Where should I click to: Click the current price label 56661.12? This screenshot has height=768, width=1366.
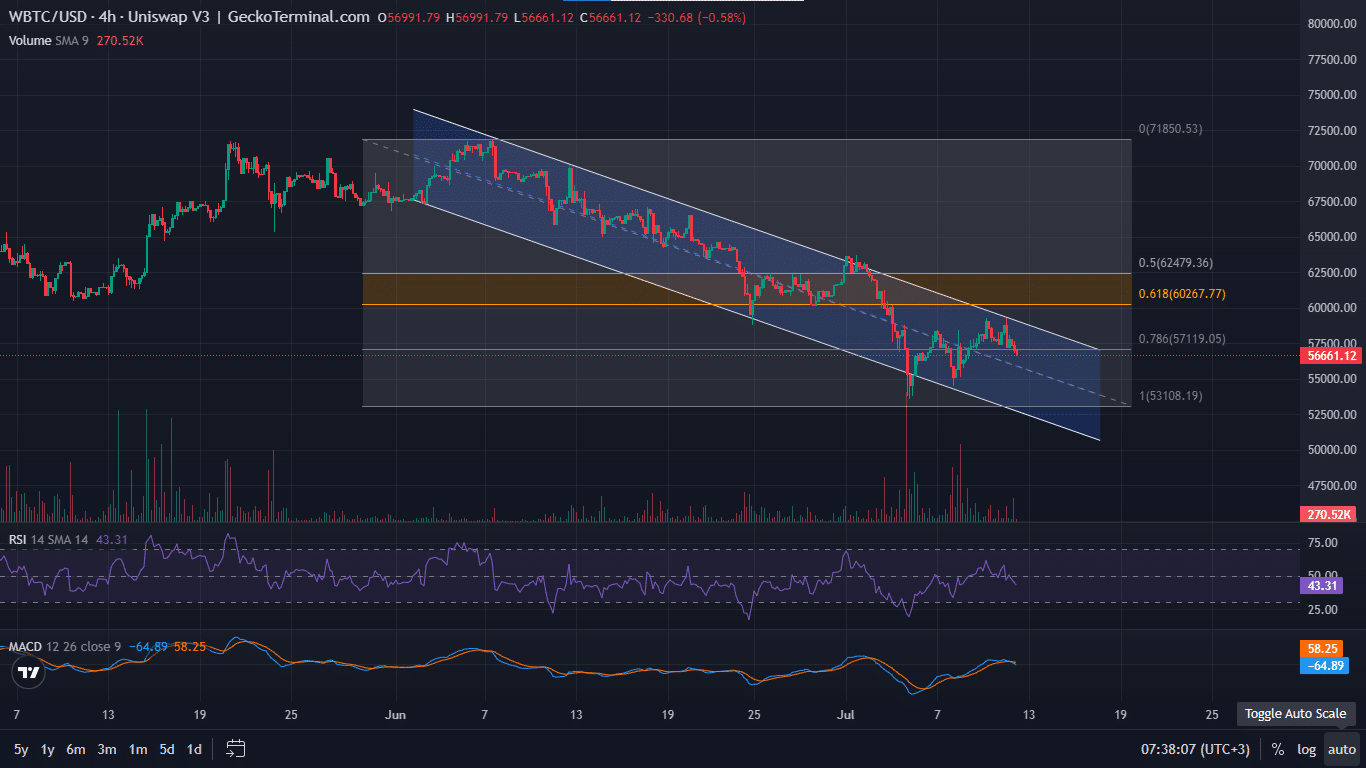click(x=1329, y=355)
